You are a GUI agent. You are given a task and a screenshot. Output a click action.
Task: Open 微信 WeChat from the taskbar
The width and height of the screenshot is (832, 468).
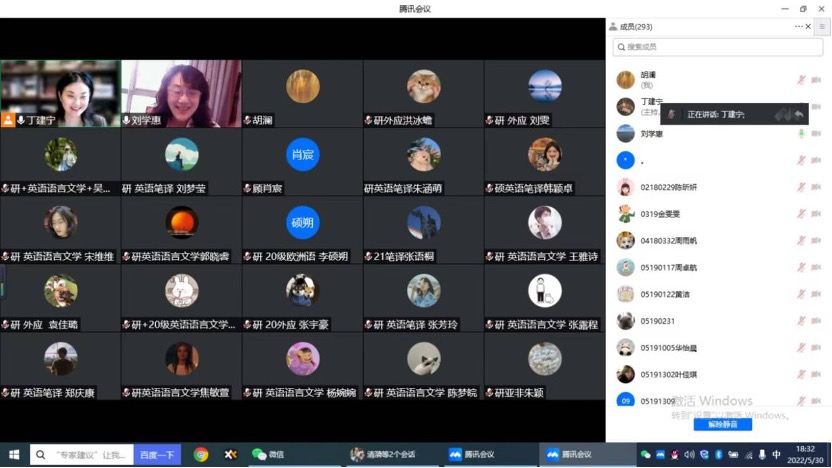pyautogui.click(x=268, y=454)
